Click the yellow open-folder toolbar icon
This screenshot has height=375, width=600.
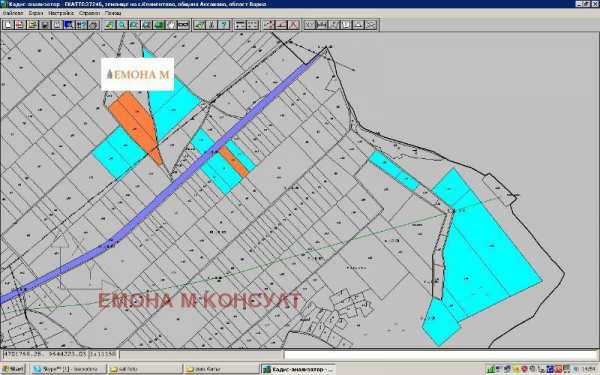point(33,25)
